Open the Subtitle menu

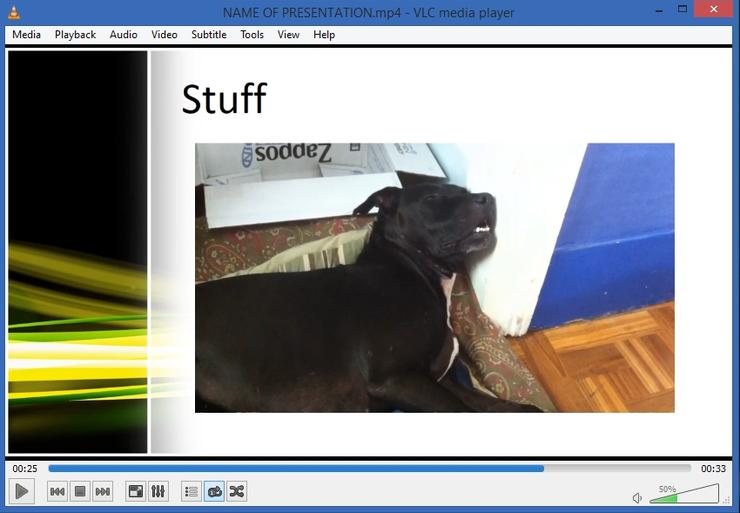209,34
